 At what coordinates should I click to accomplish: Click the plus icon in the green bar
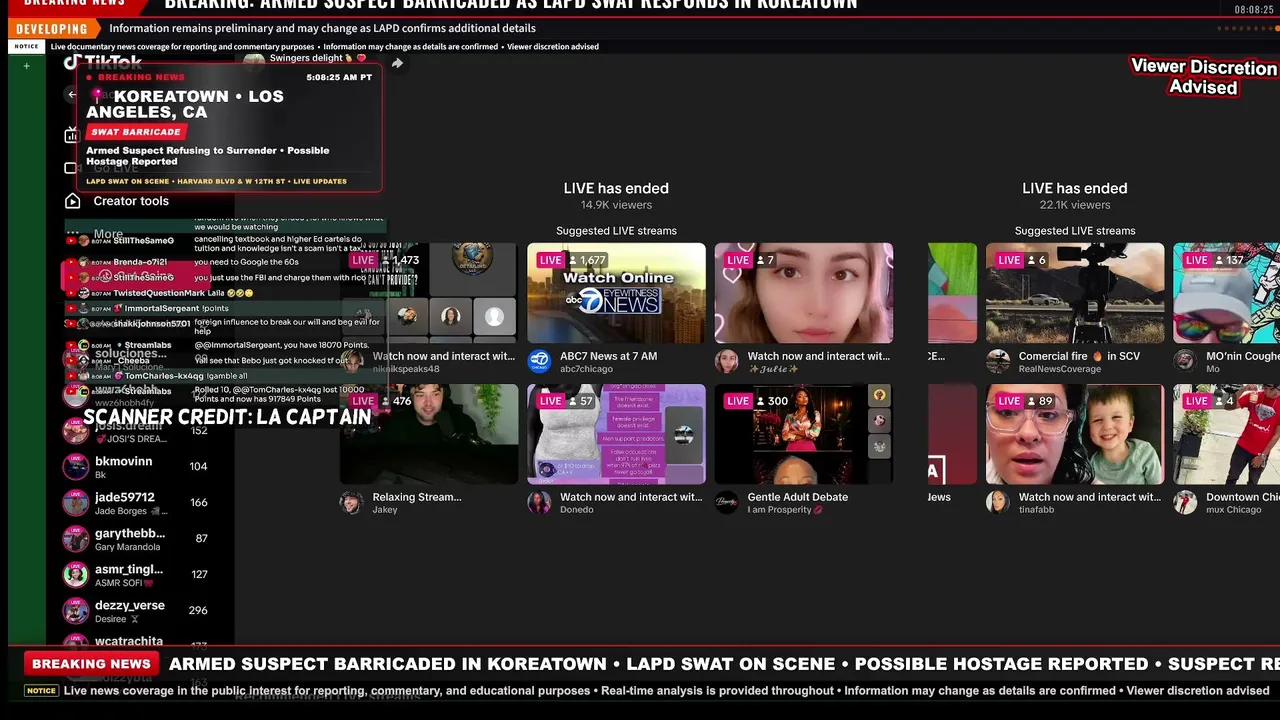27,66
